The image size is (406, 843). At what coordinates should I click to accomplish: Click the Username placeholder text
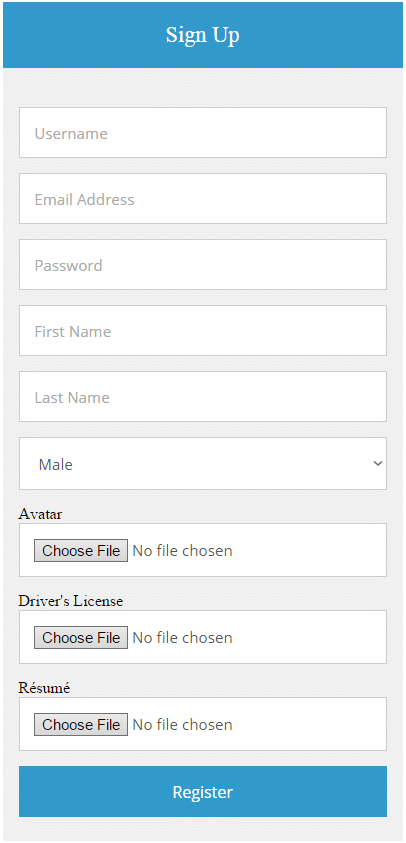click(x=71, y=133)
